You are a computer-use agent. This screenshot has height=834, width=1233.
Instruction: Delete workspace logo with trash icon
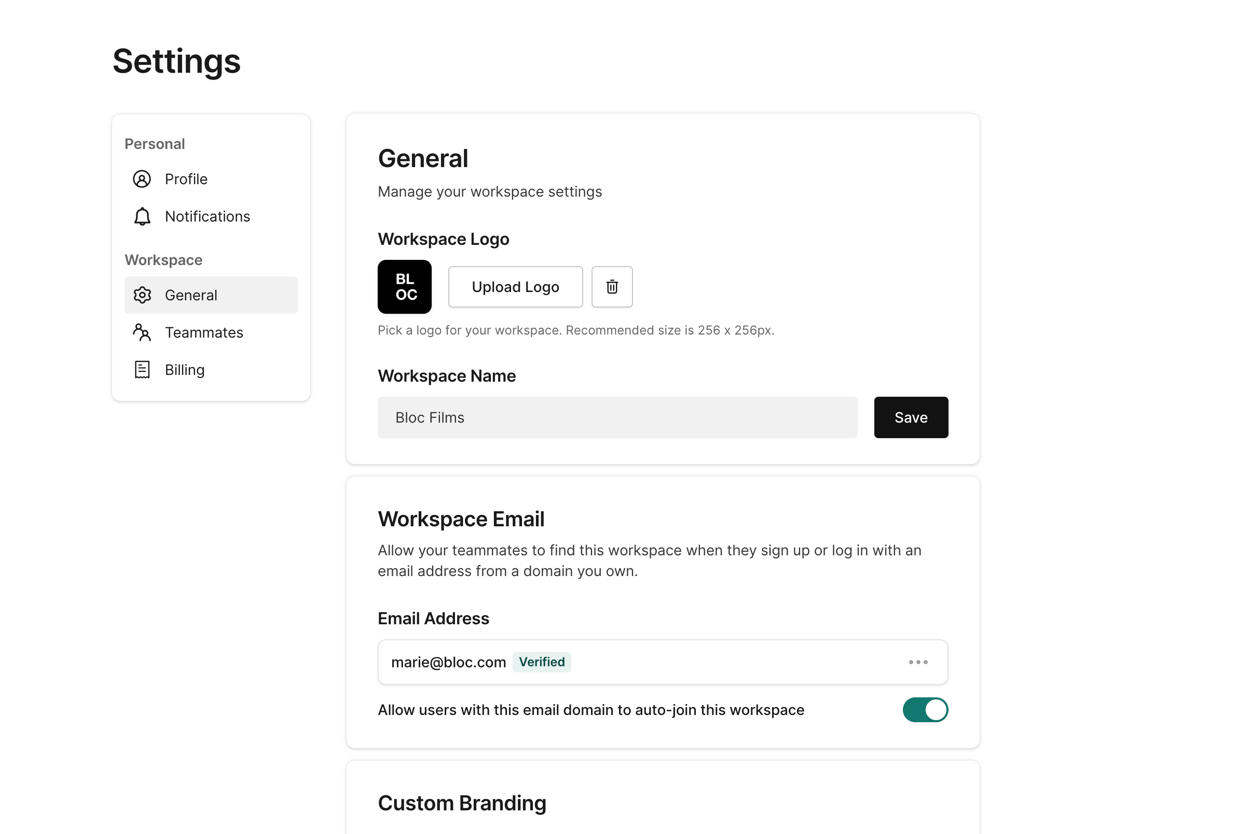point(612,287)
